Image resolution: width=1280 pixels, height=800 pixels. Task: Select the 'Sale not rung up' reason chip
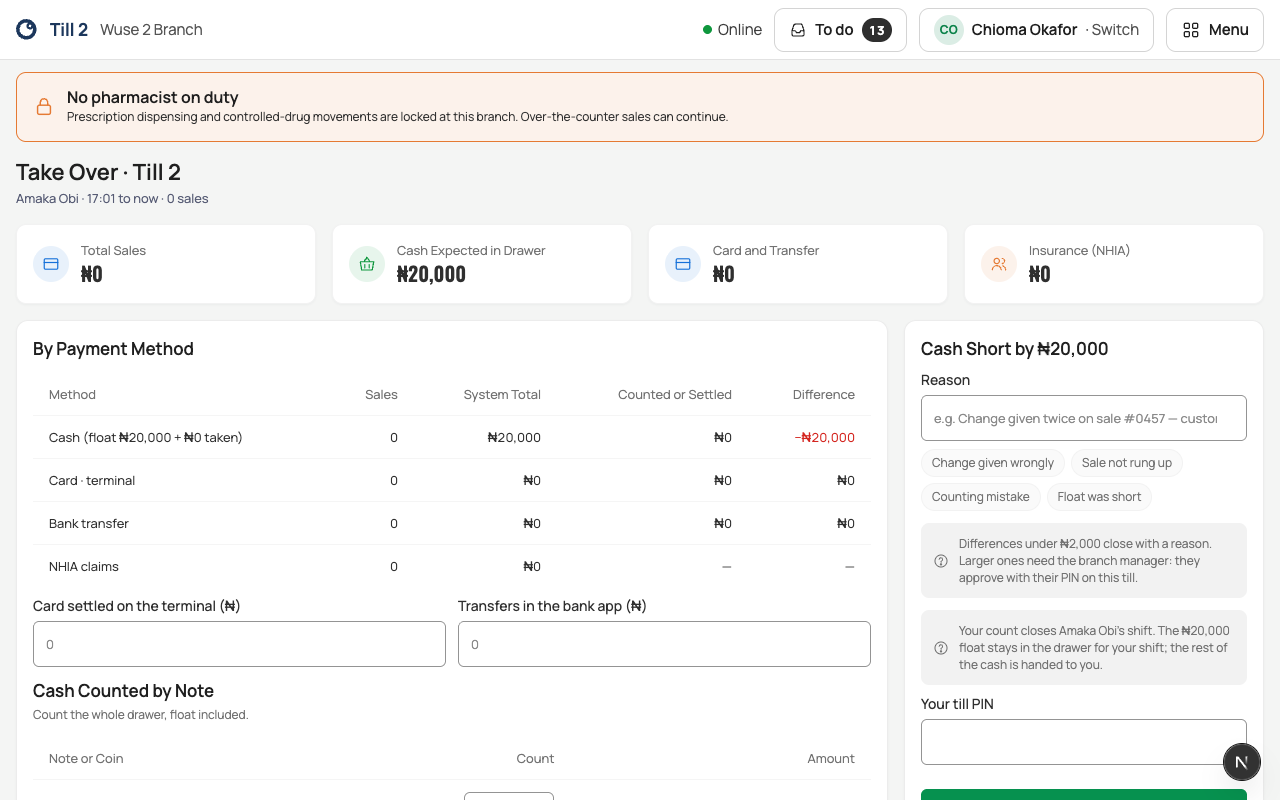1127,463
